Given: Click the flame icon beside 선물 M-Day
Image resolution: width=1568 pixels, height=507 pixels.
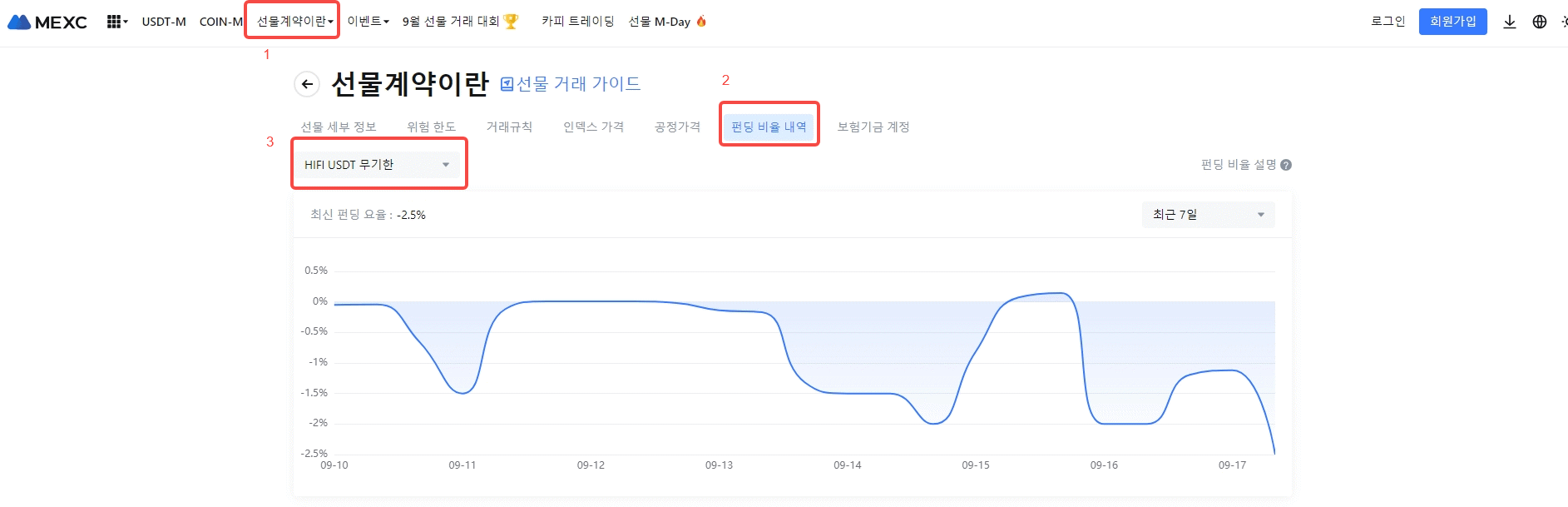Looking at the screenshot, I should point(701,22).
